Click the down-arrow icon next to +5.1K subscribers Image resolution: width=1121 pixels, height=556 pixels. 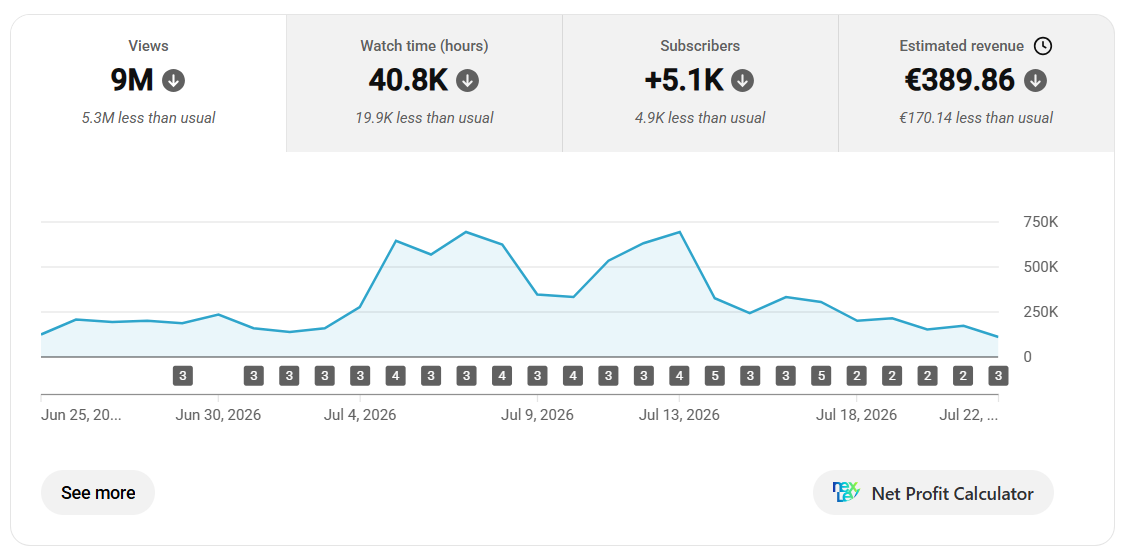click(743, 81)
